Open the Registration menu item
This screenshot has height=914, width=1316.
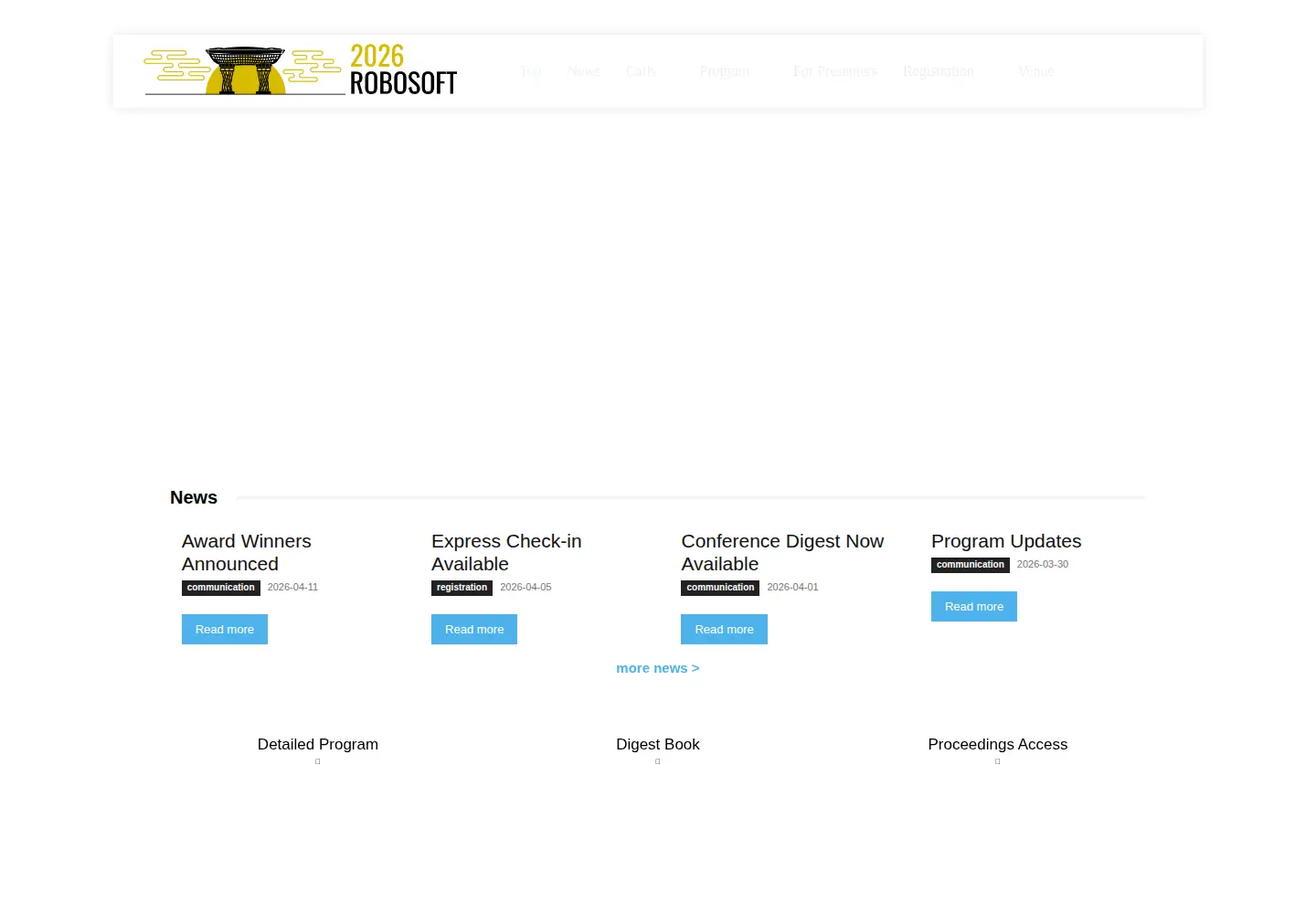938,71
